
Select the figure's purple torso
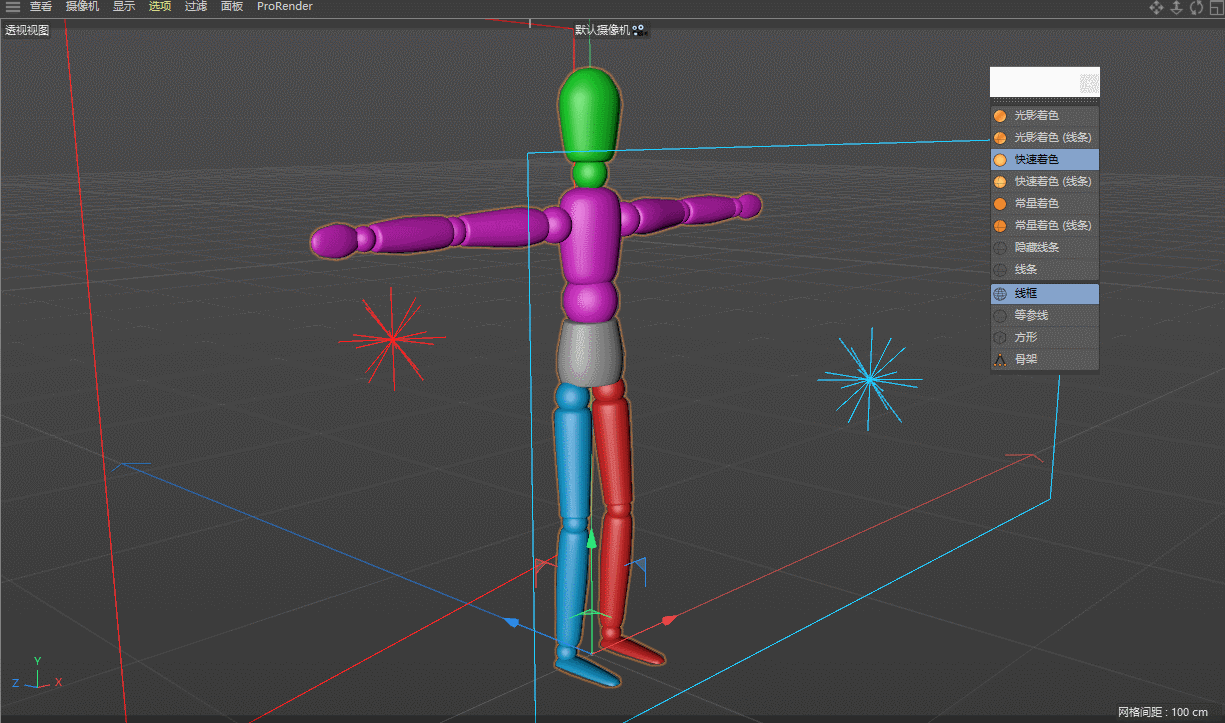click(x=590, y=238)
